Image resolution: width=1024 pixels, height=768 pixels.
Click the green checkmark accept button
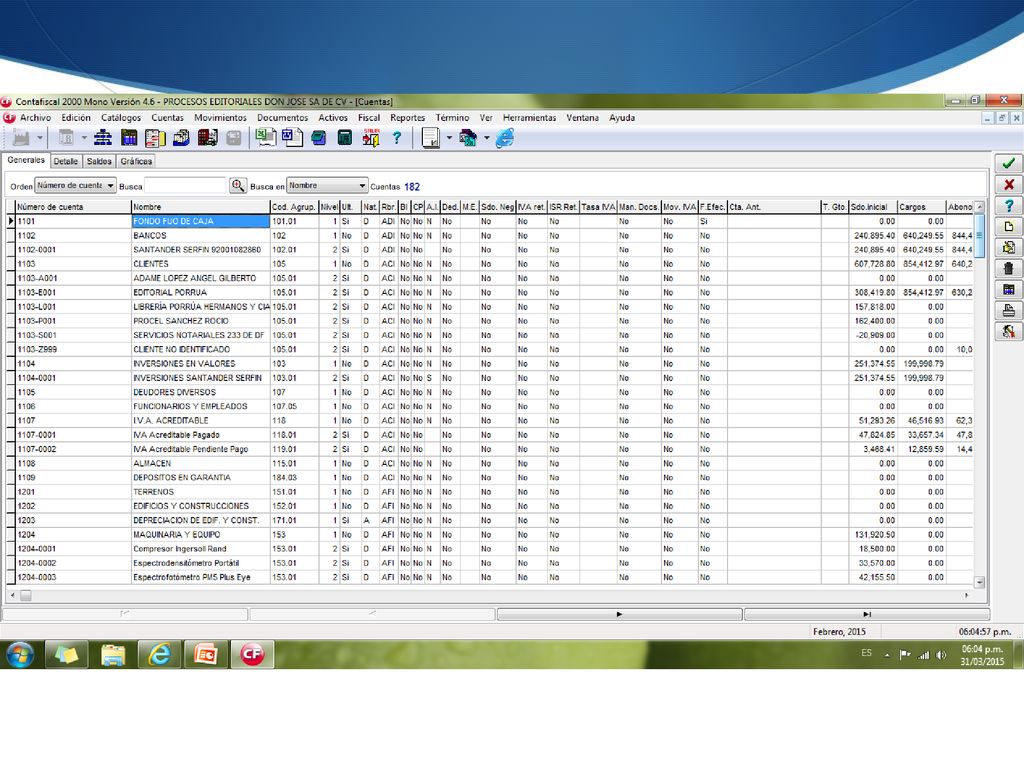tap(1008, 163)
